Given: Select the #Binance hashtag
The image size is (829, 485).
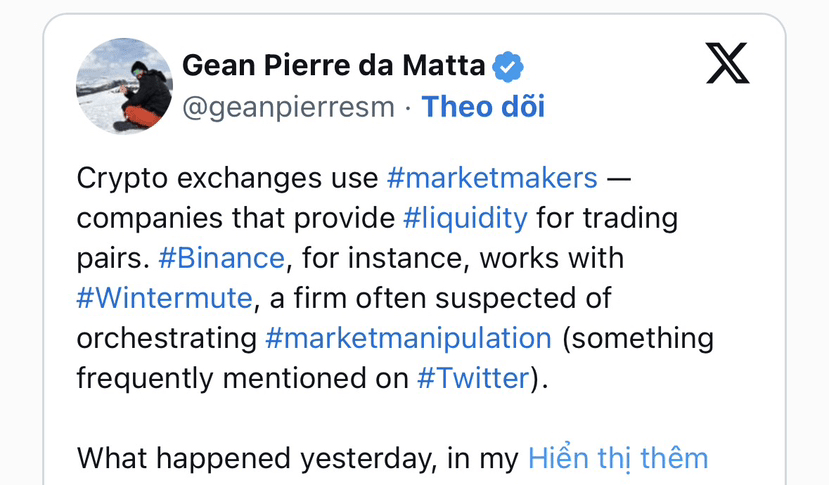Looking at the screenshot, I should coord(221,258).
